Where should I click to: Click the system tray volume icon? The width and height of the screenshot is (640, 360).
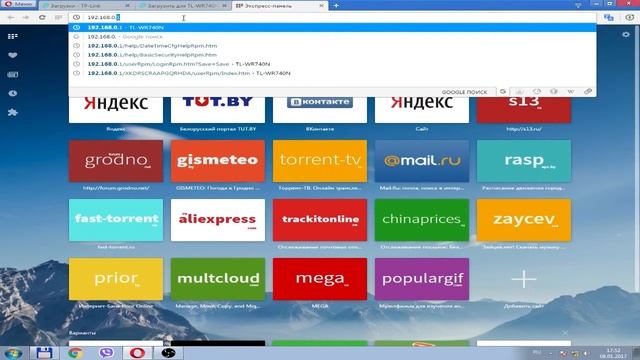point(586,353)
